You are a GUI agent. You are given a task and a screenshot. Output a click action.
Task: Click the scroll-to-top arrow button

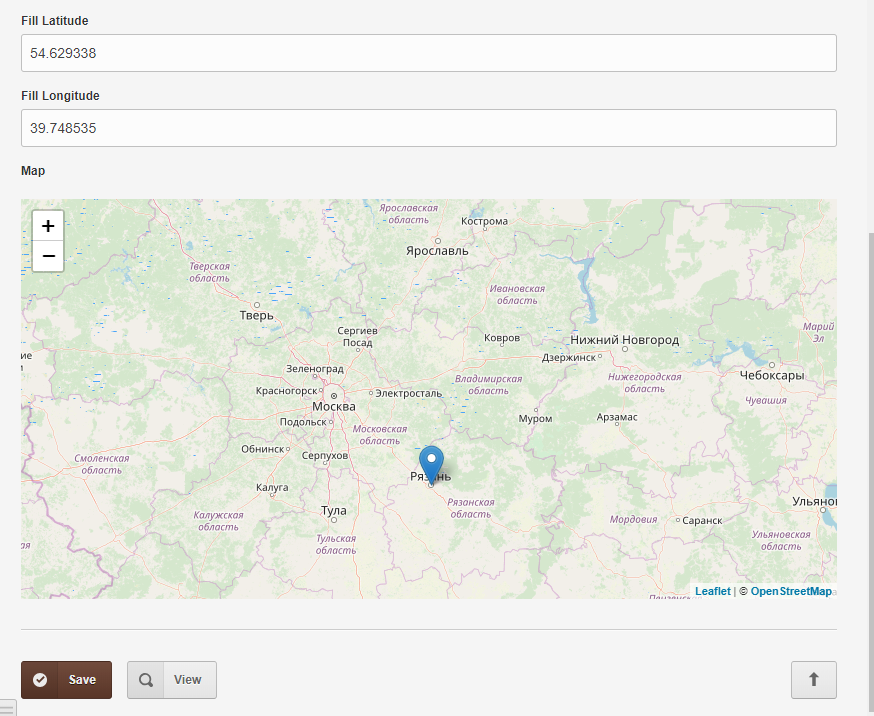coord(813,679)
